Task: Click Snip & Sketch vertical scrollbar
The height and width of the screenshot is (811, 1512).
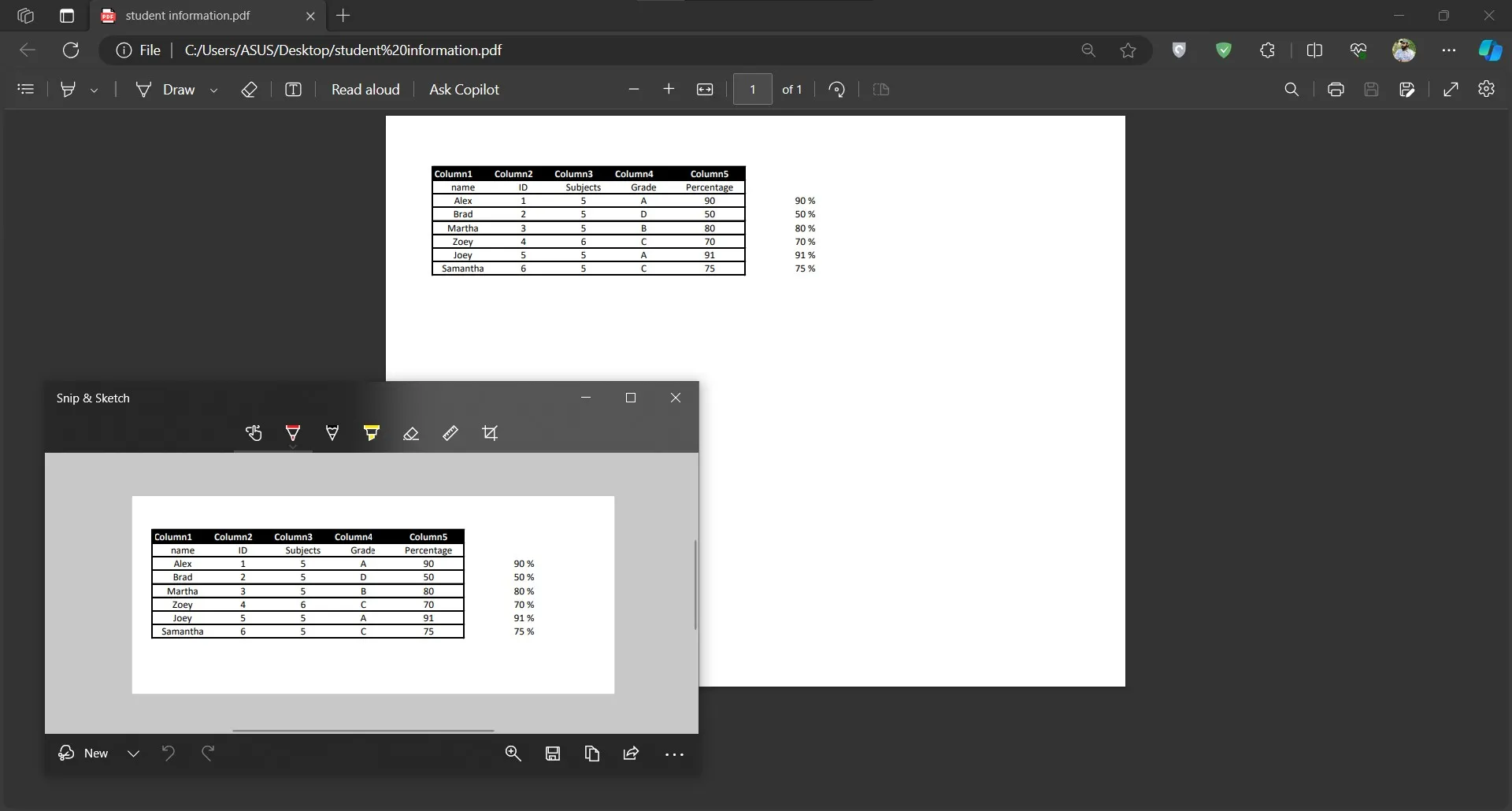Action: [x=695, y=584]
